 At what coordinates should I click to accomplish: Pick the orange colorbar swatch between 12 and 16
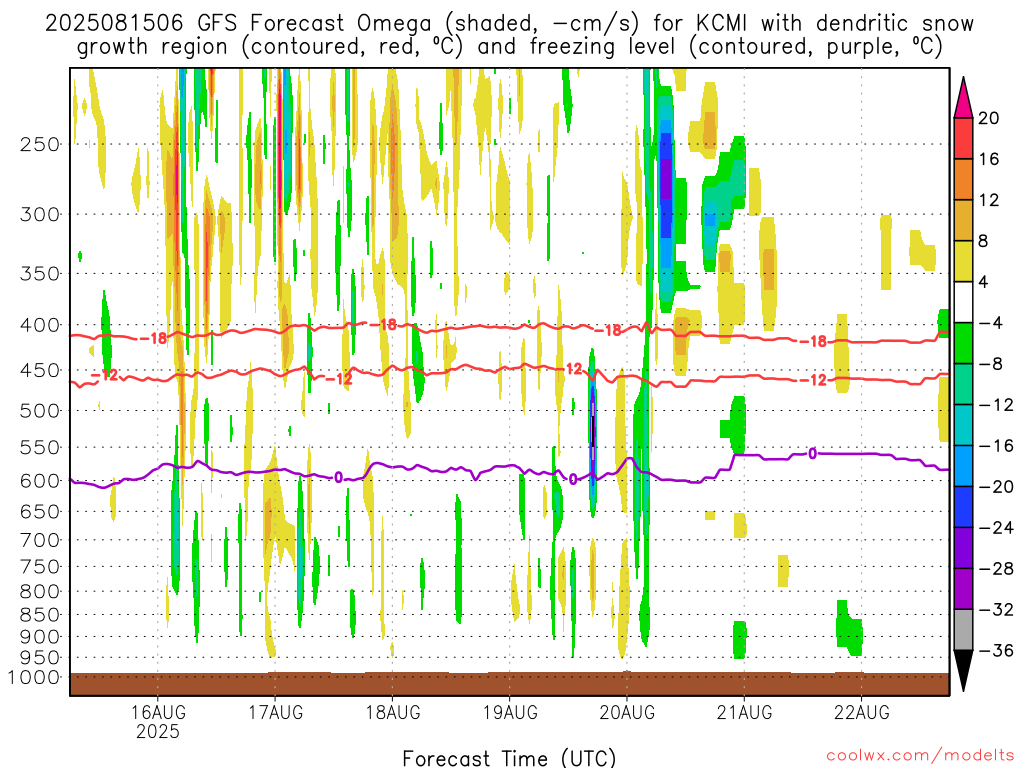(963, 180)
